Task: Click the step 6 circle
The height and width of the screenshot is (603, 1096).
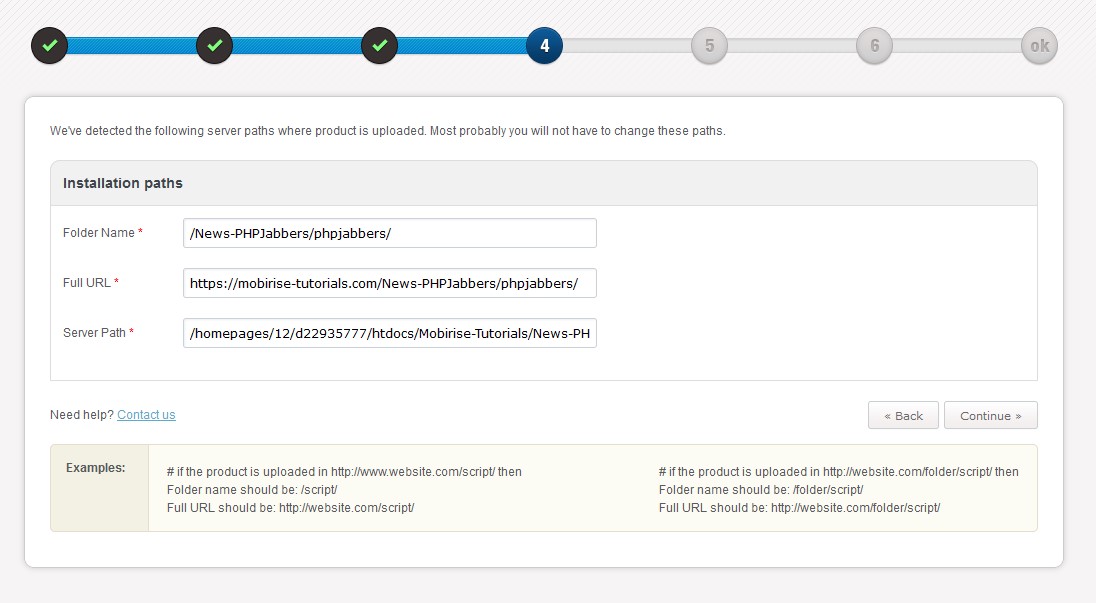Action: coord(873,45)
